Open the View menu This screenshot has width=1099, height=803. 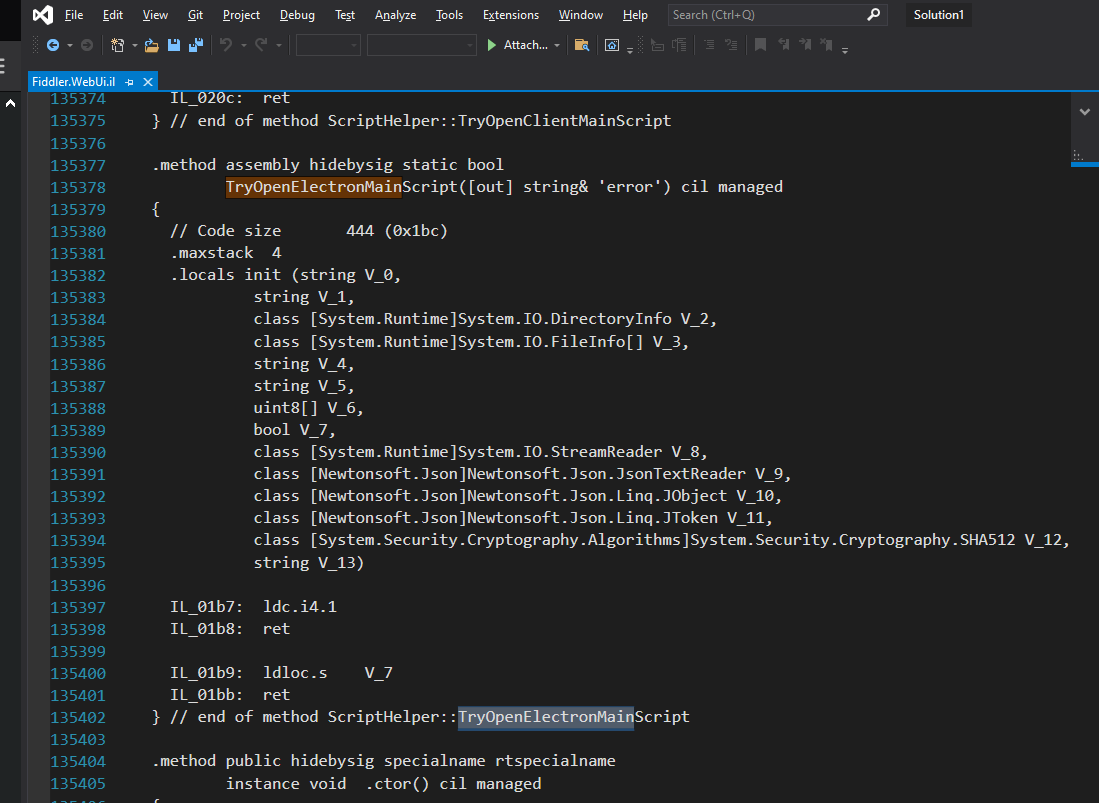tap(155, 15)
